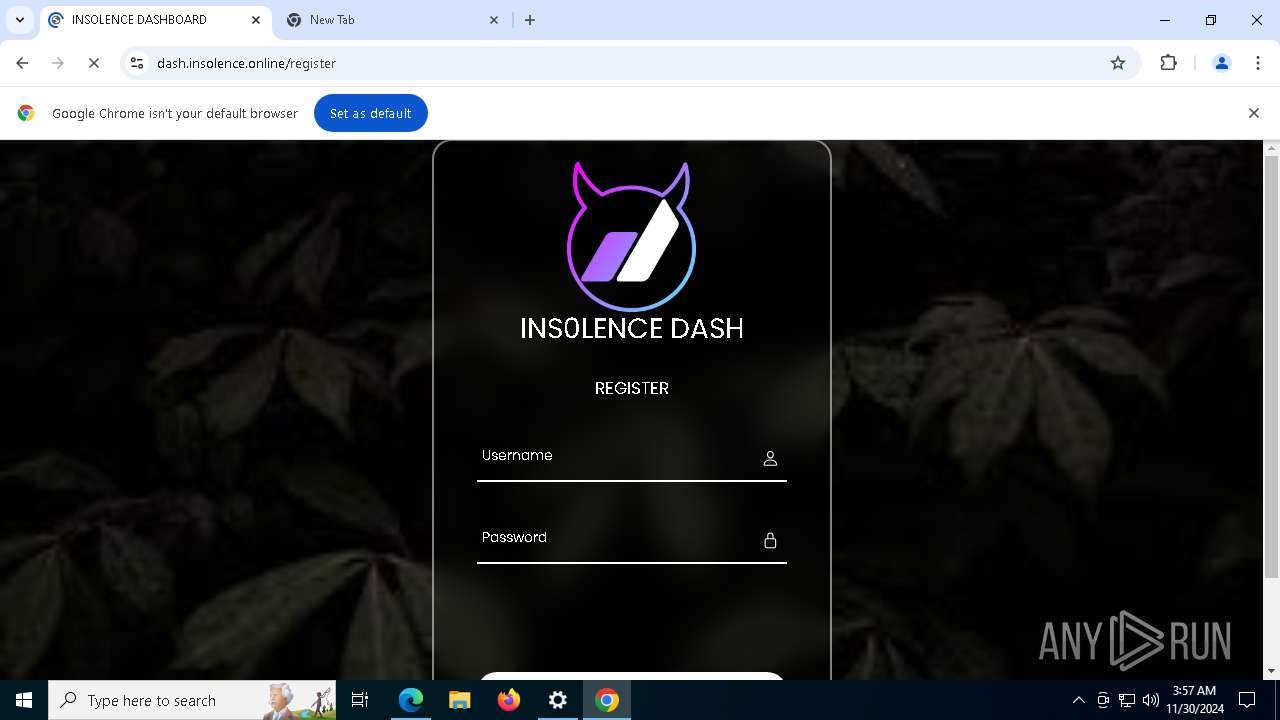Image resolution: width=1280 pixels, height=720 pixels.
Task: Close the INSOLENCE DASHBOARD tab
Action: point(255,20)
